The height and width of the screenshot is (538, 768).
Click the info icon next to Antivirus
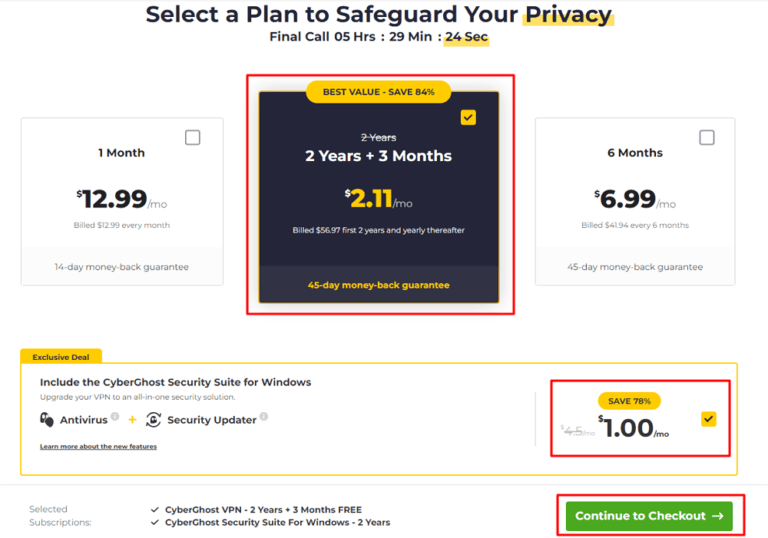tap(115, 417)
